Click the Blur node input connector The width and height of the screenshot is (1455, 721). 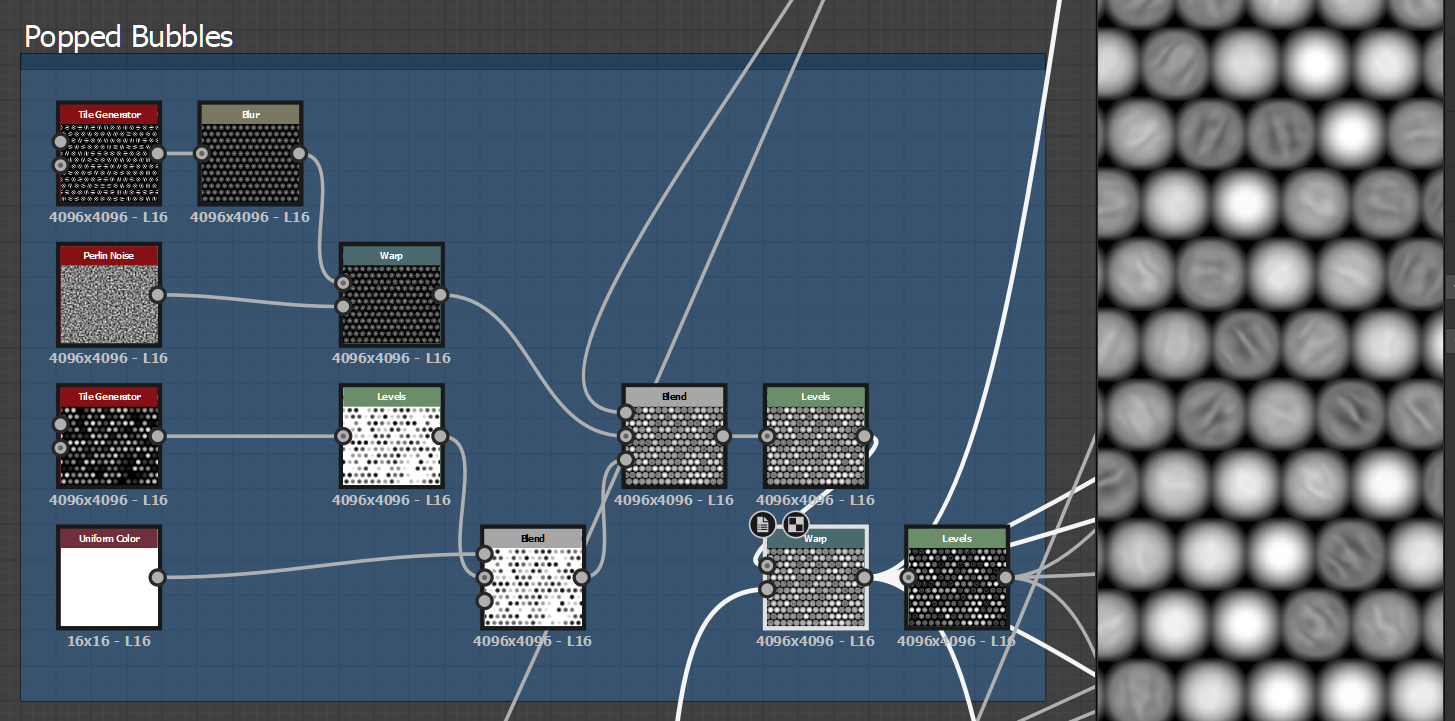201,153
